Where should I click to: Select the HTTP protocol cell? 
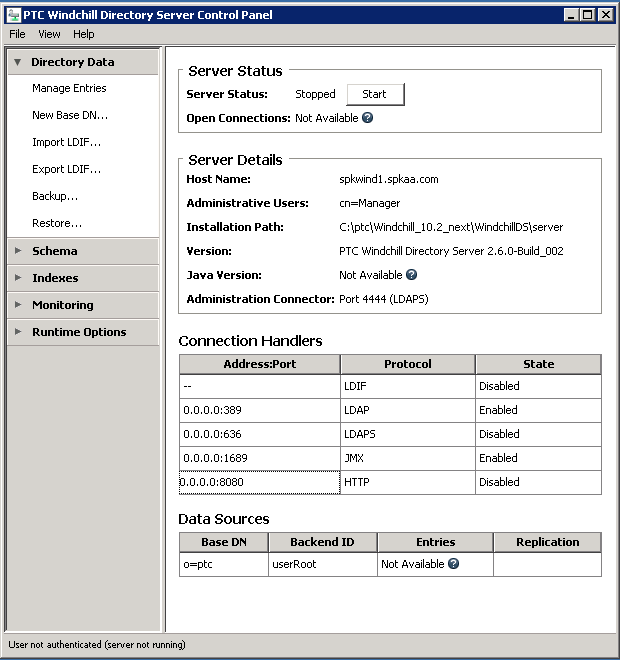coord(408,482)
